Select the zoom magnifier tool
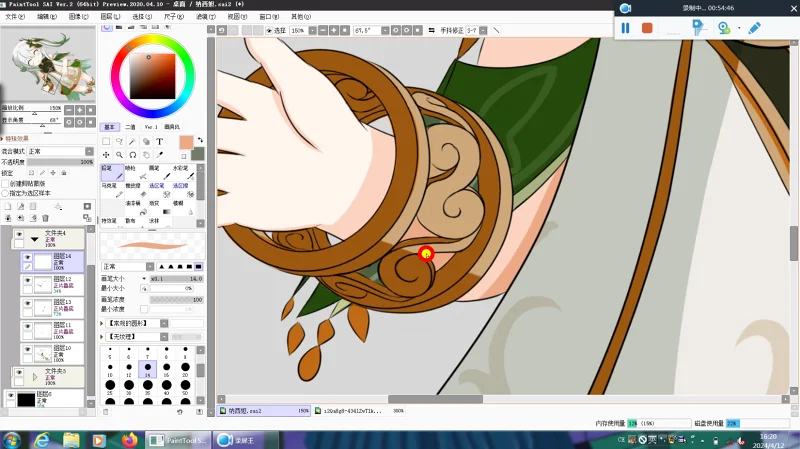The width and height of the screenshot is (800, 449). pos(119,155)
